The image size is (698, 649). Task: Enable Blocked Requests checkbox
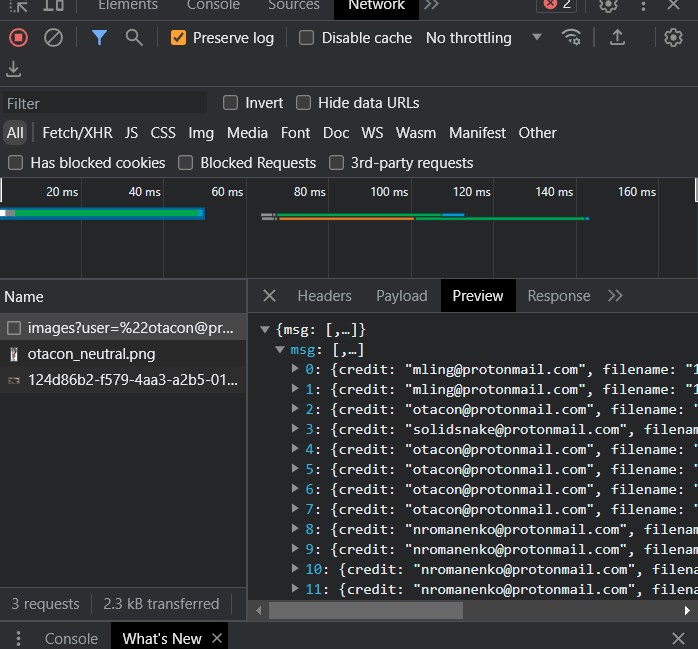click(x=185, y=163)
